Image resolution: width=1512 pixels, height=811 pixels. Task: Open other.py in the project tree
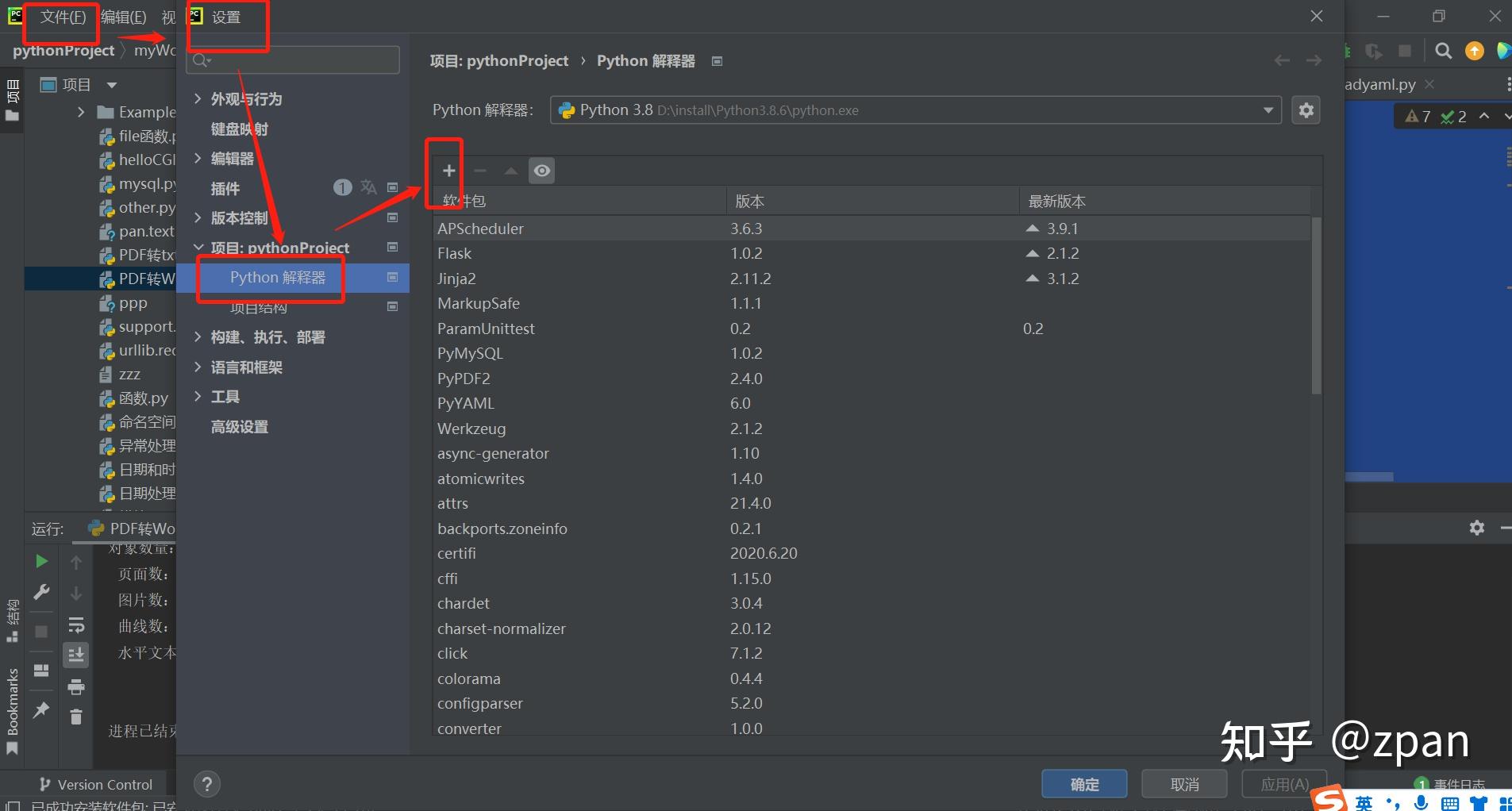click(x=137, y=207)
